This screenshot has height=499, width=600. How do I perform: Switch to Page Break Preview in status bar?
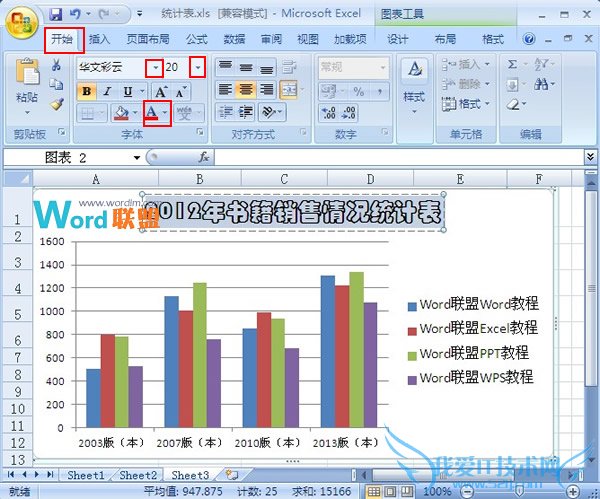point(406,491)
